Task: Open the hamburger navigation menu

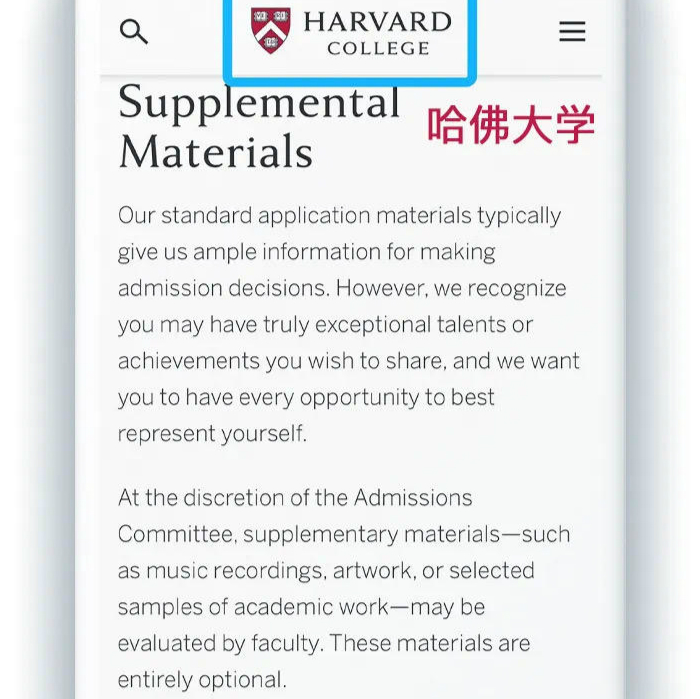Action: point(572,31)
